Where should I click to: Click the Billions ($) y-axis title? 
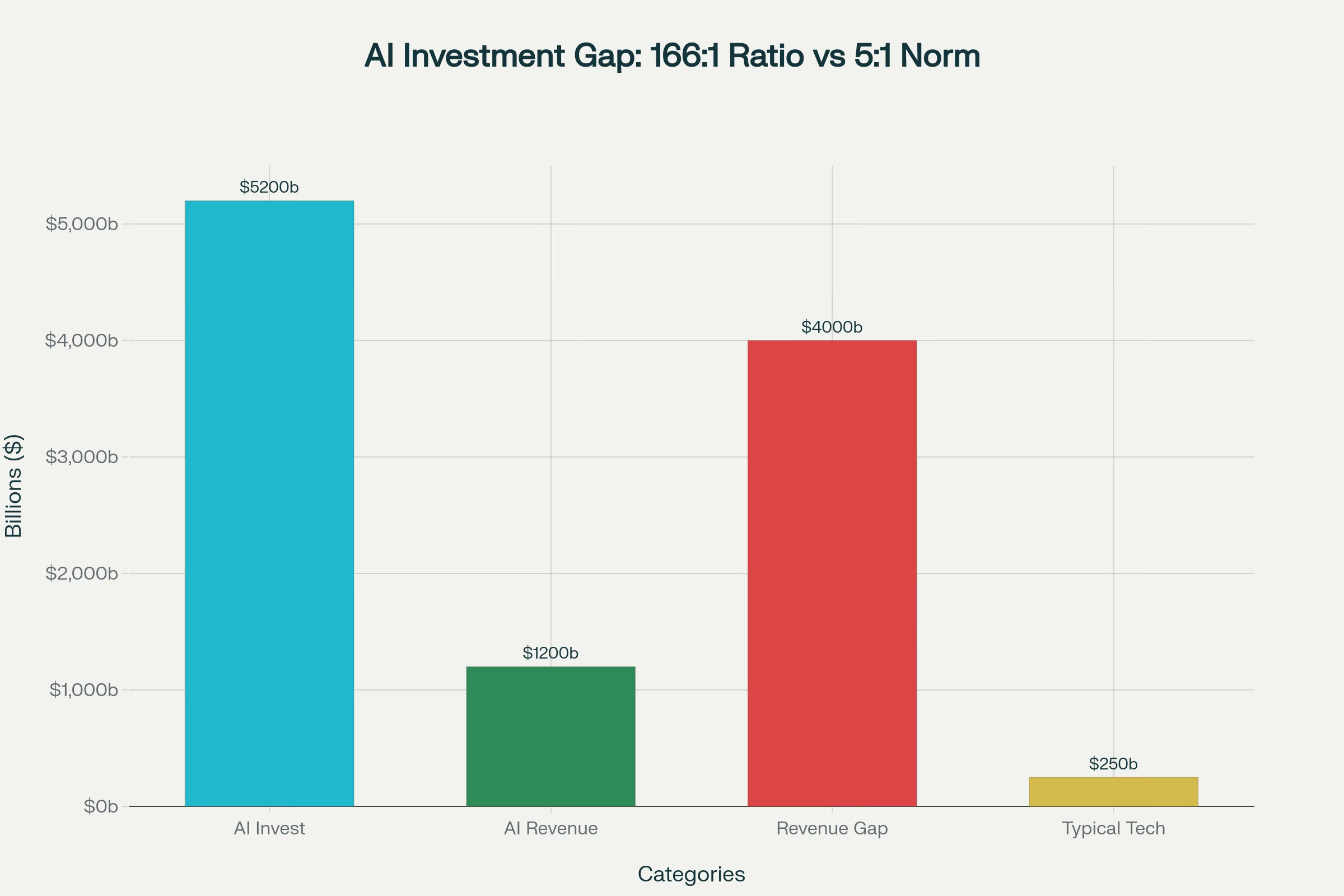[x=13, y=486]
